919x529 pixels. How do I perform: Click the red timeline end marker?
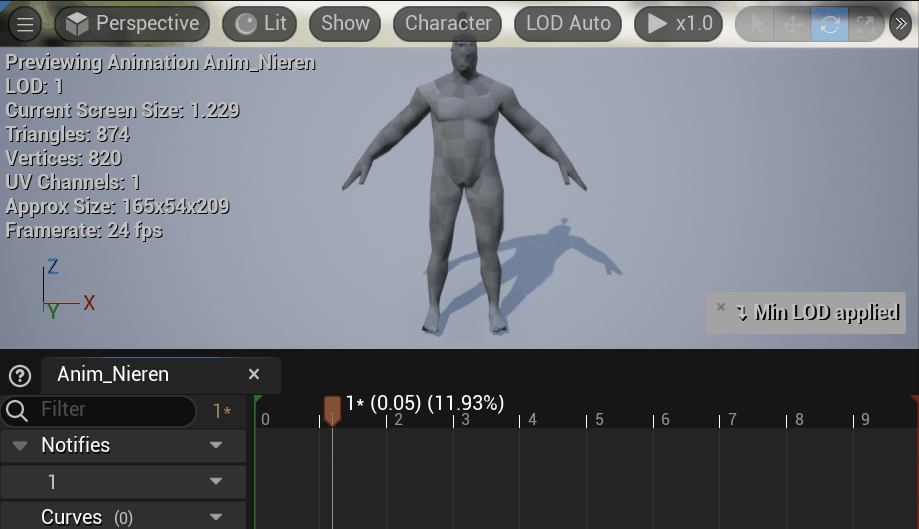[915, 400]
